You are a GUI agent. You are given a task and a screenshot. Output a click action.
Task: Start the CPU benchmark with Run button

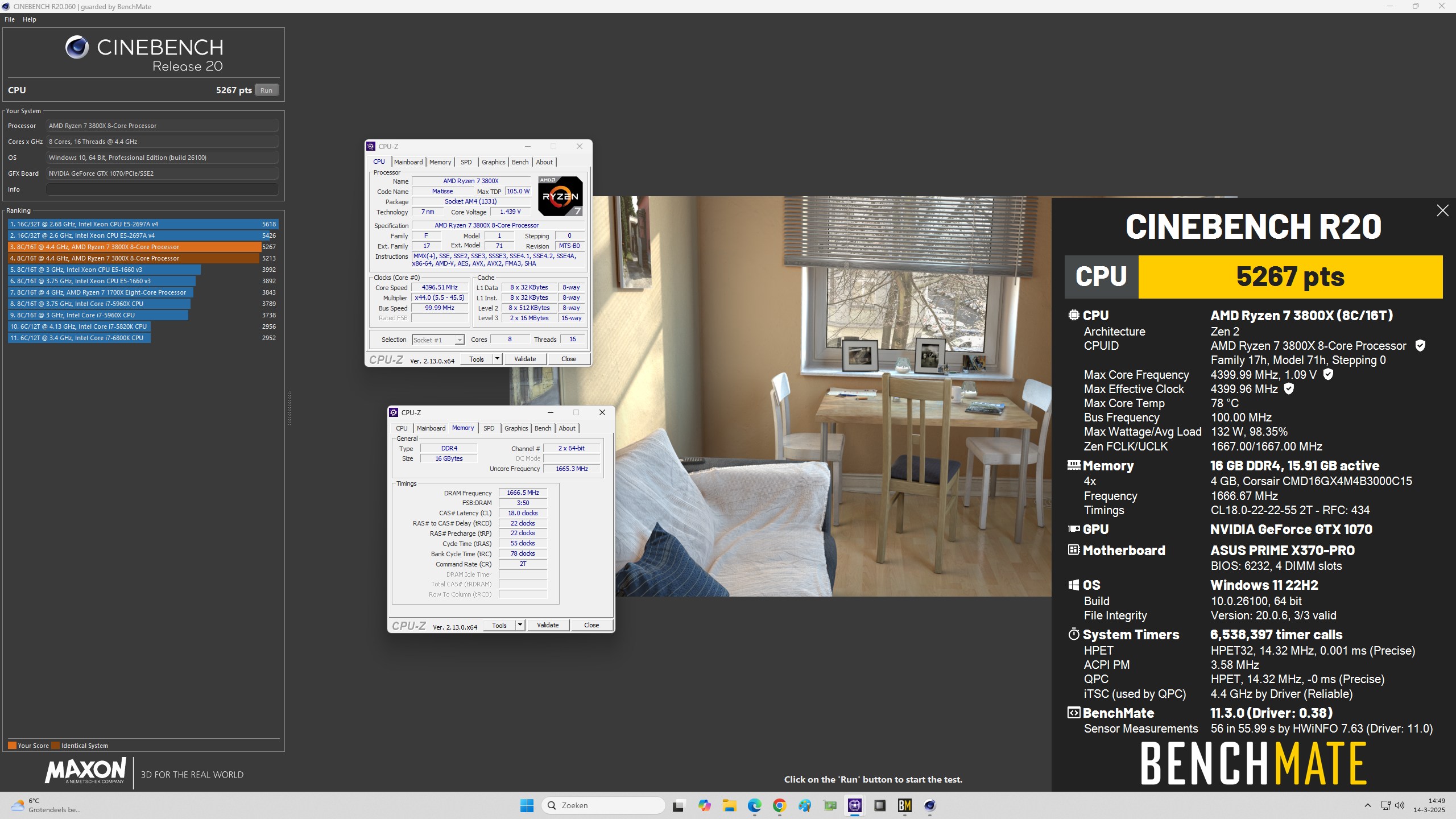click(x=266, y=90)
